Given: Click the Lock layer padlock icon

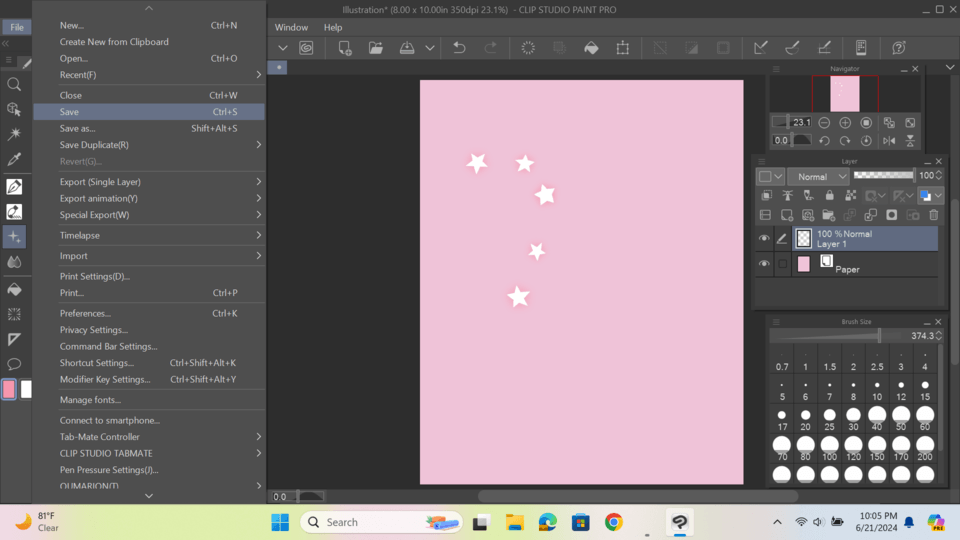Looking at the screenshot, I should (x=829, y=196).
